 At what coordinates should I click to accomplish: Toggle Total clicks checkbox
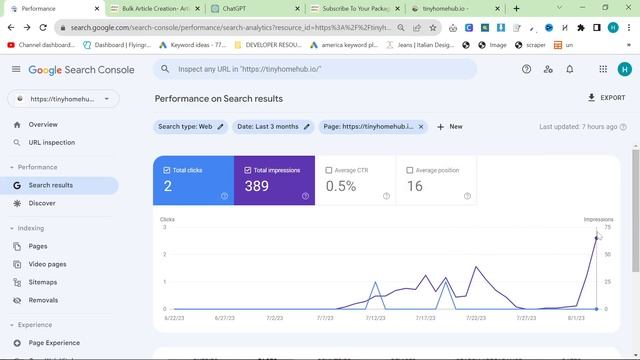(167, 170)
